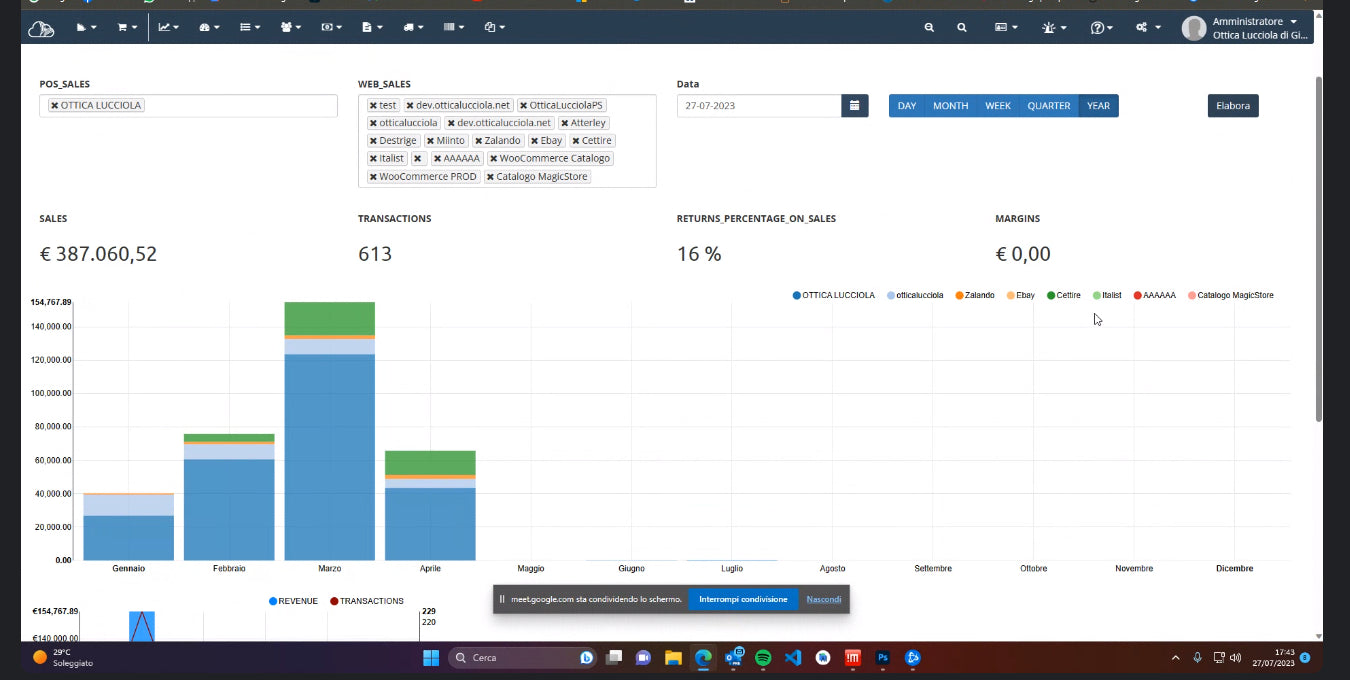Open the barcode icon menu
This screenshot has width=1350, height=680.
coord(453,28)
